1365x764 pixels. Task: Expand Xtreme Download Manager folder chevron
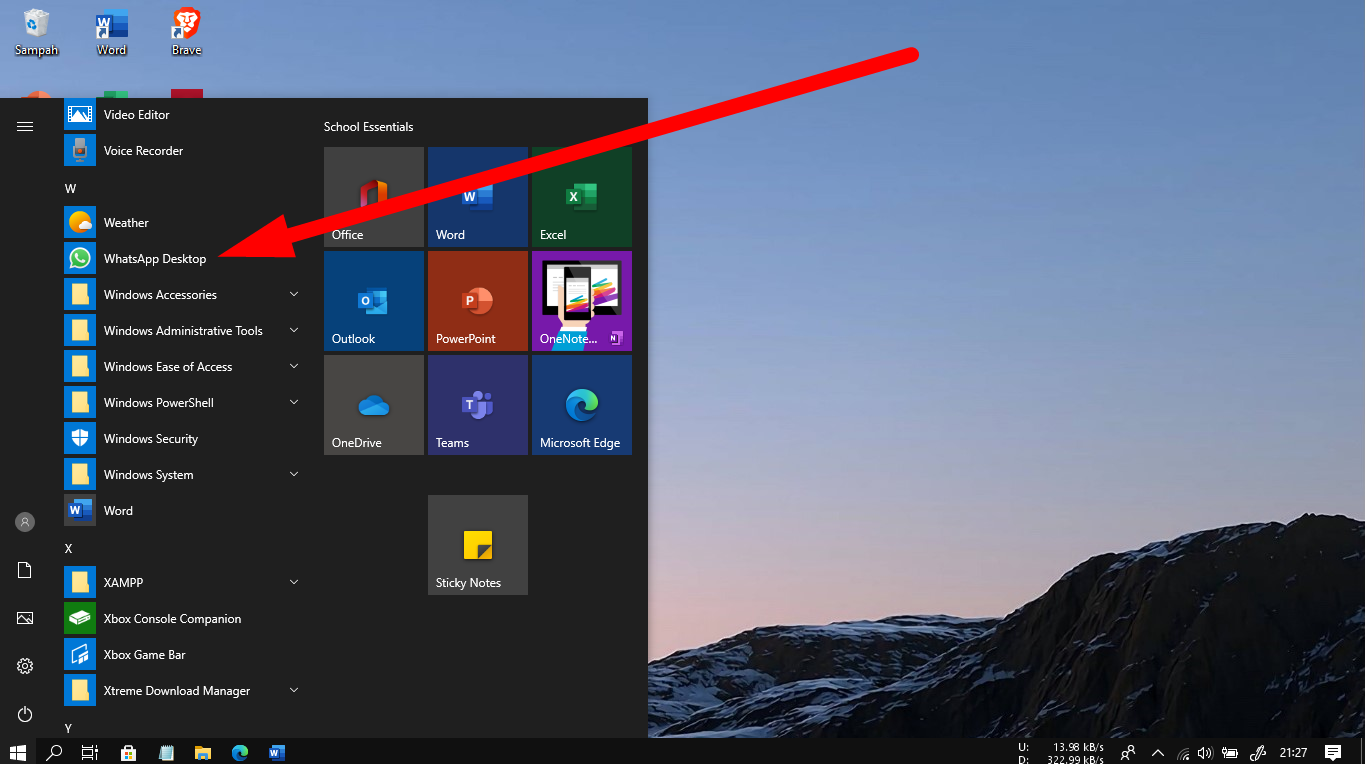tap(294, 690)
